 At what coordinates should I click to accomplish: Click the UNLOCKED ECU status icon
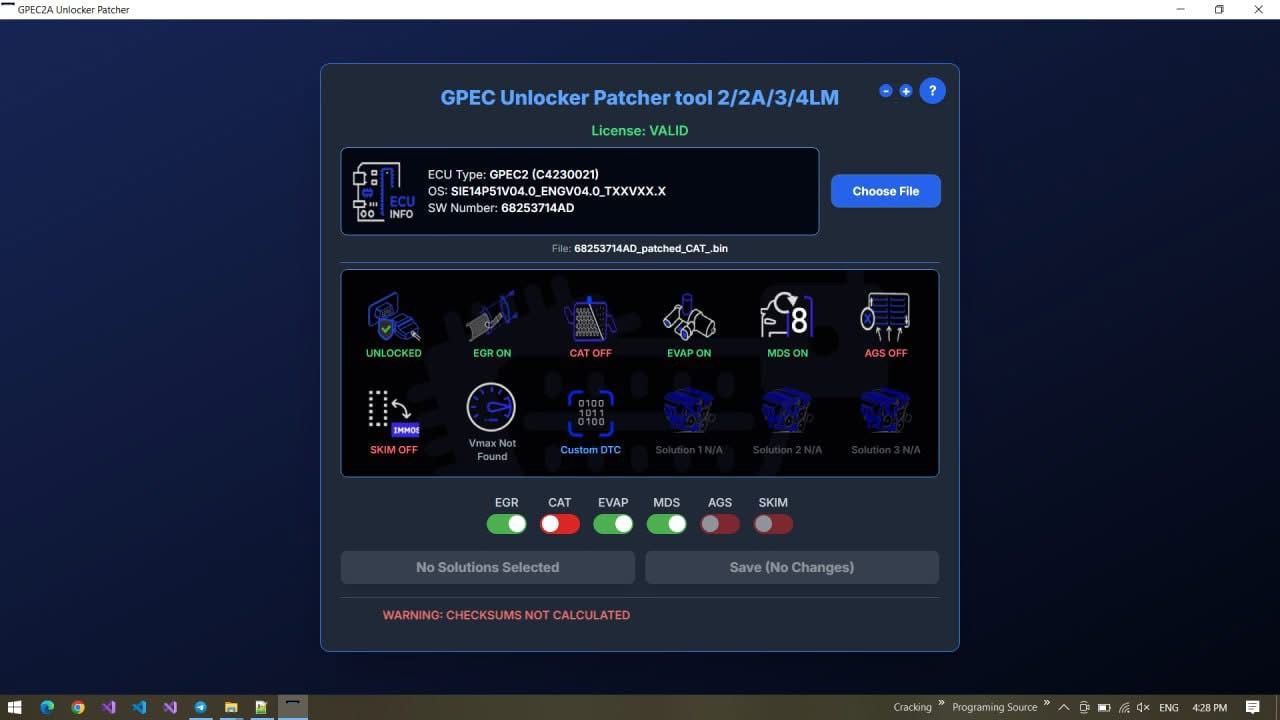[393, 318]
